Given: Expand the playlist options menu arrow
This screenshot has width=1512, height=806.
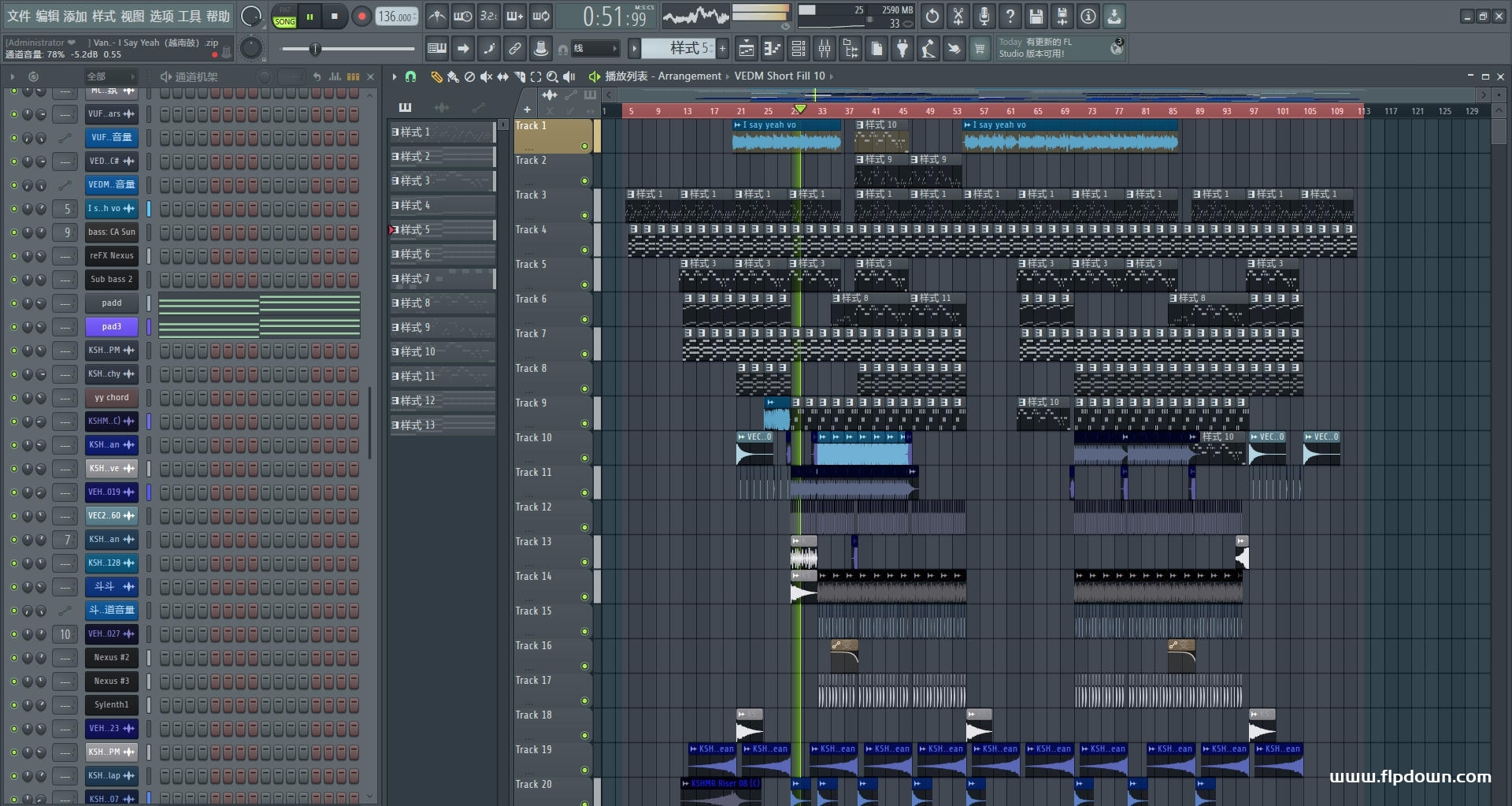Looking at the screenshot, I should 395,76.
